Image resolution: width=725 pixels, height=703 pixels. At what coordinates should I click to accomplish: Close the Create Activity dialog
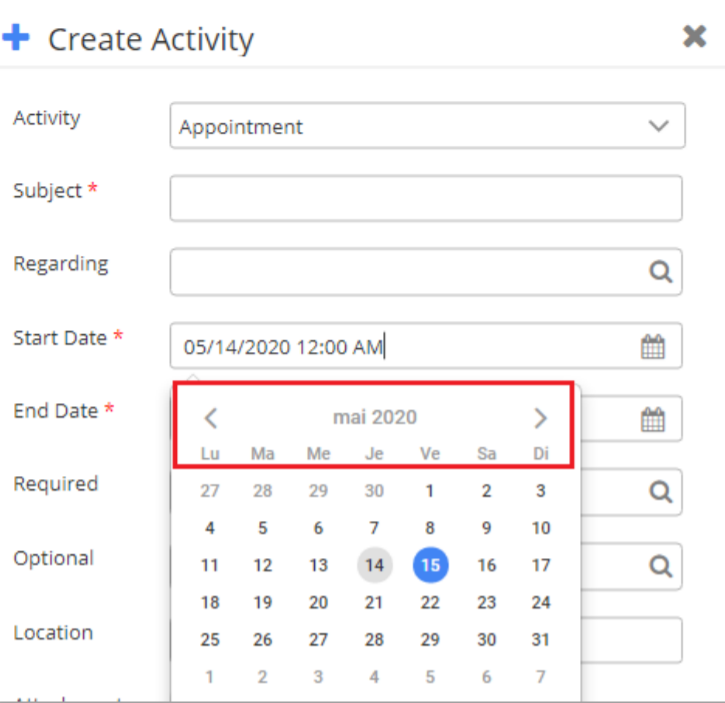(x=694, y=37)
